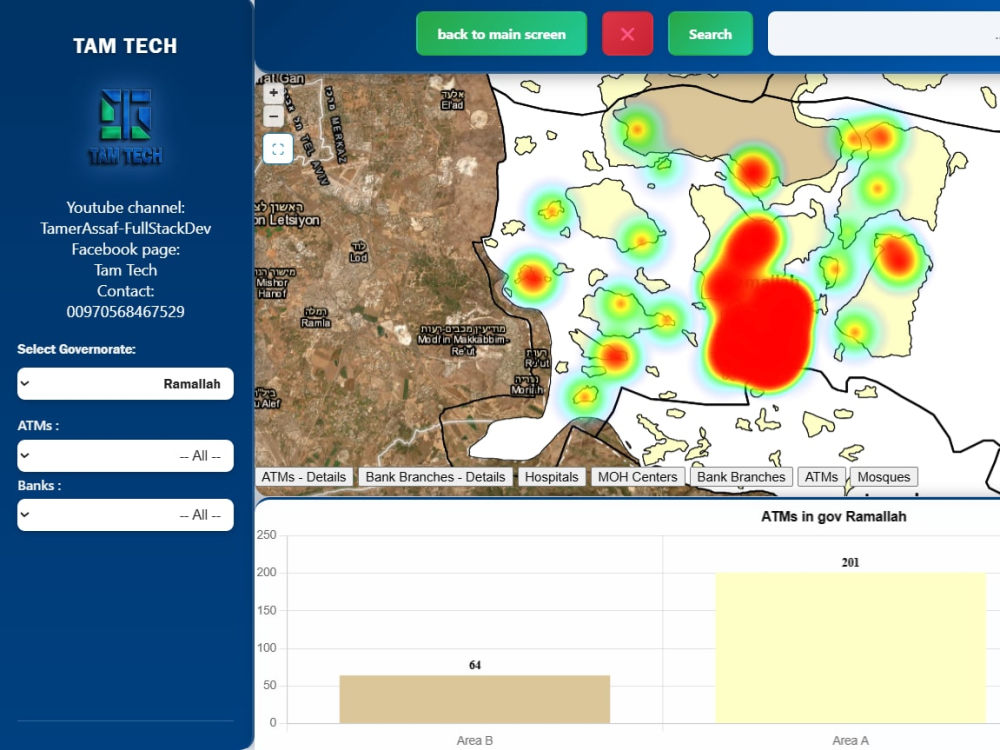Open the ATMs filter dropdown
This screenshot has width=1000, height=750.
click(x=126, y=455)
